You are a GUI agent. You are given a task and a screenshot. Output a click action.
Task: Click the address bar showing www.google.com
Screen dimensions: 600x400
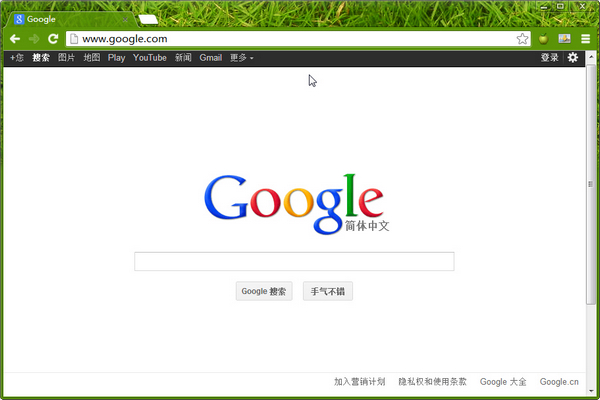pos(298,39)
